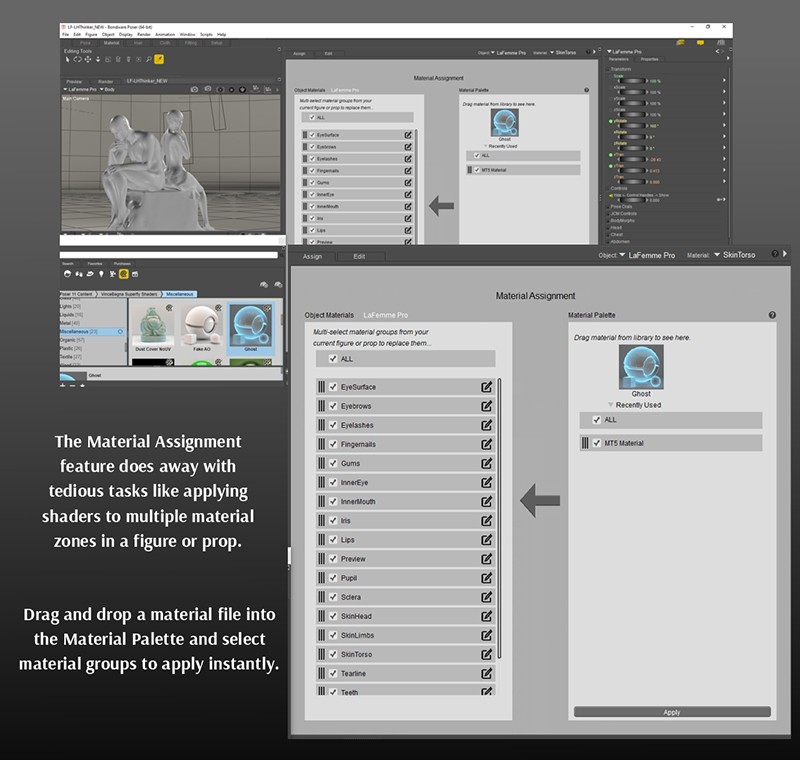This screenshot has height=760, width=800.
Task: Open the help icon beside enlarged Material Palette
Action: tap(772, 315)
